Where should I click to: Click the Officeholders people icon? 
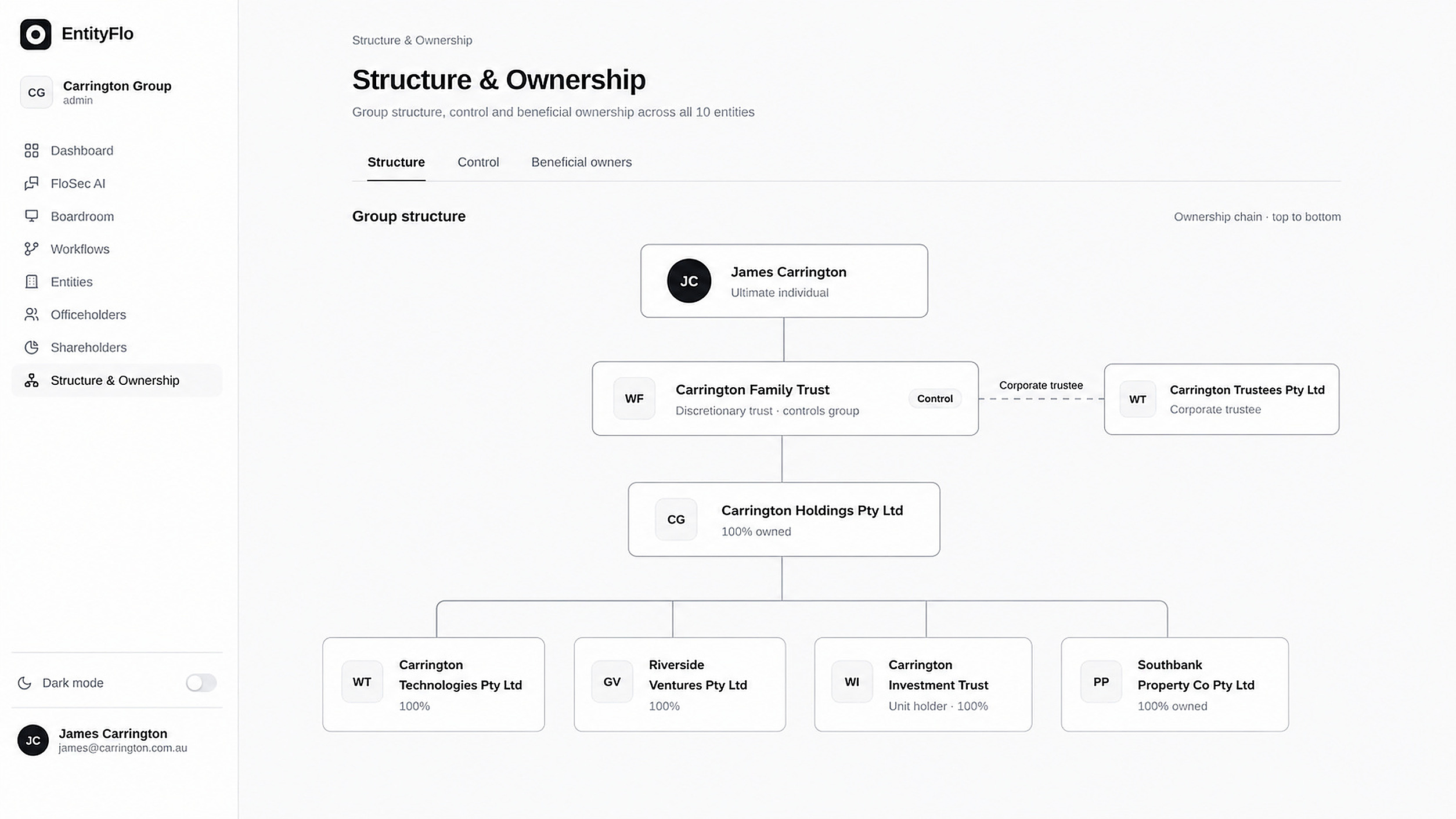pos(31,315)
